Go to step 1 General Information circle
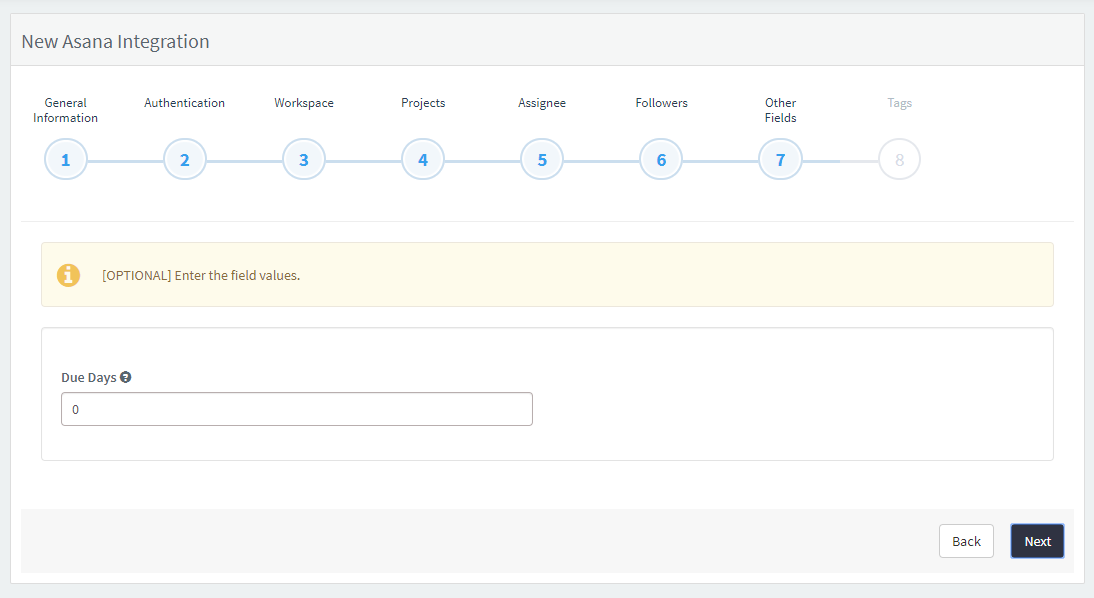This screenshot has width=1094, height=598. pyautogui.click(x=66, y=160)
